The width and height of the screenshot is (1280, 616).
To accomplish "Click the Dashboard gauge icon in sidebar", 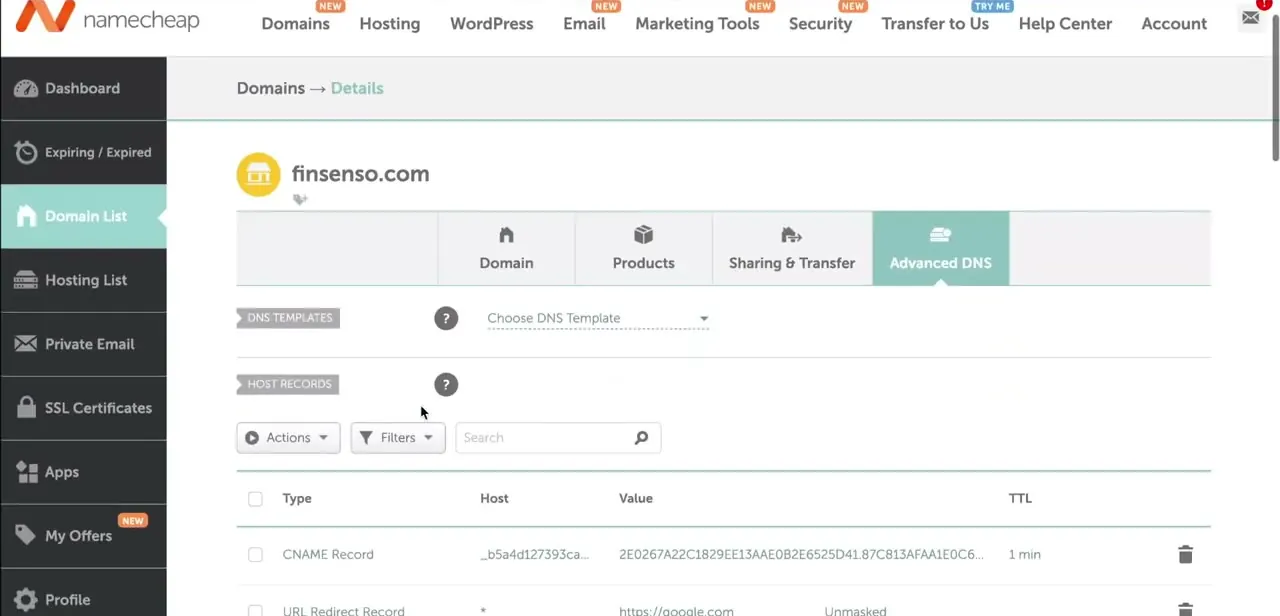I will (x=26, y=88).
